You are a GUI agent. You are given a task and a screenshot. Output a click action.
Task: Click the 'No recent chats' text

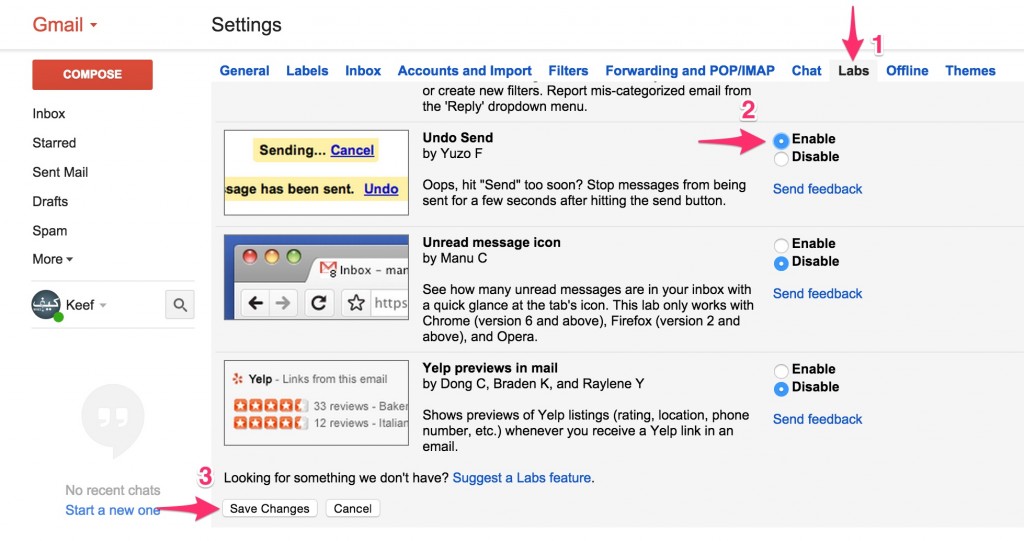click(x=112, y=490)
